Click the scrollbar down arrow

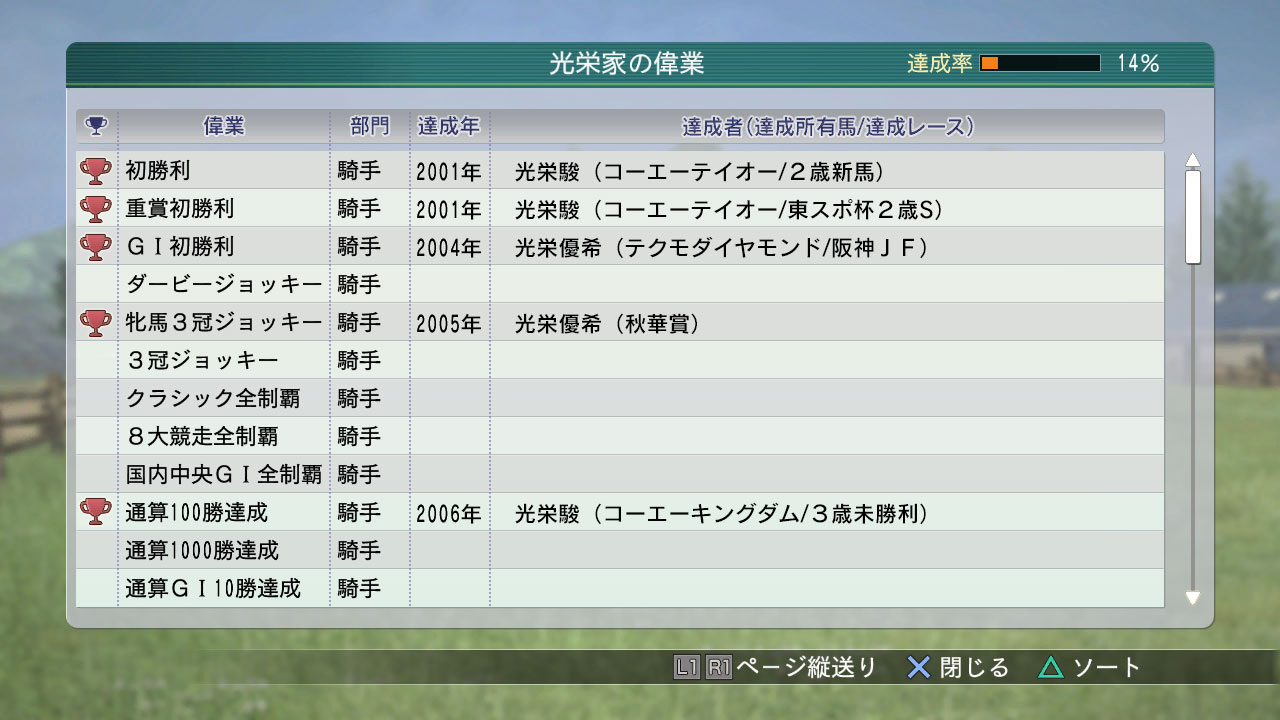coord(1192,598)
